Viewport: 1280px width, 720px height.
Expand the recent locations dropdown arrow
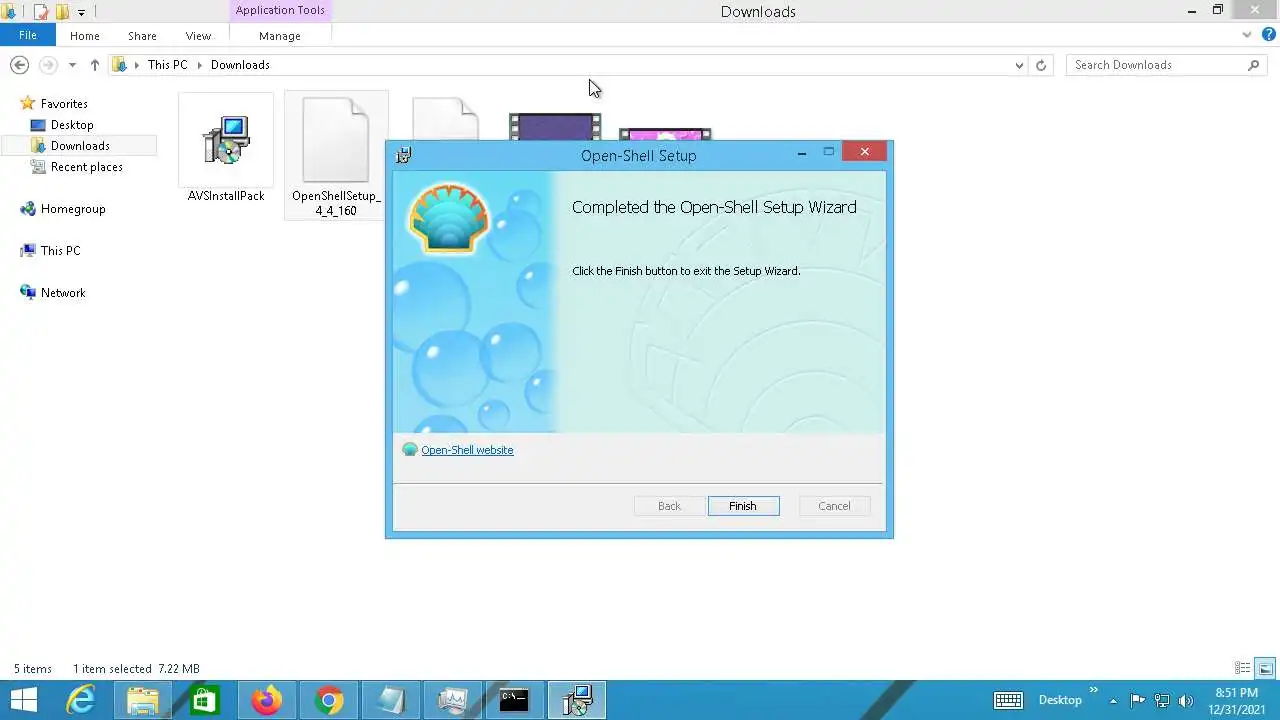[x=72, y=65]
